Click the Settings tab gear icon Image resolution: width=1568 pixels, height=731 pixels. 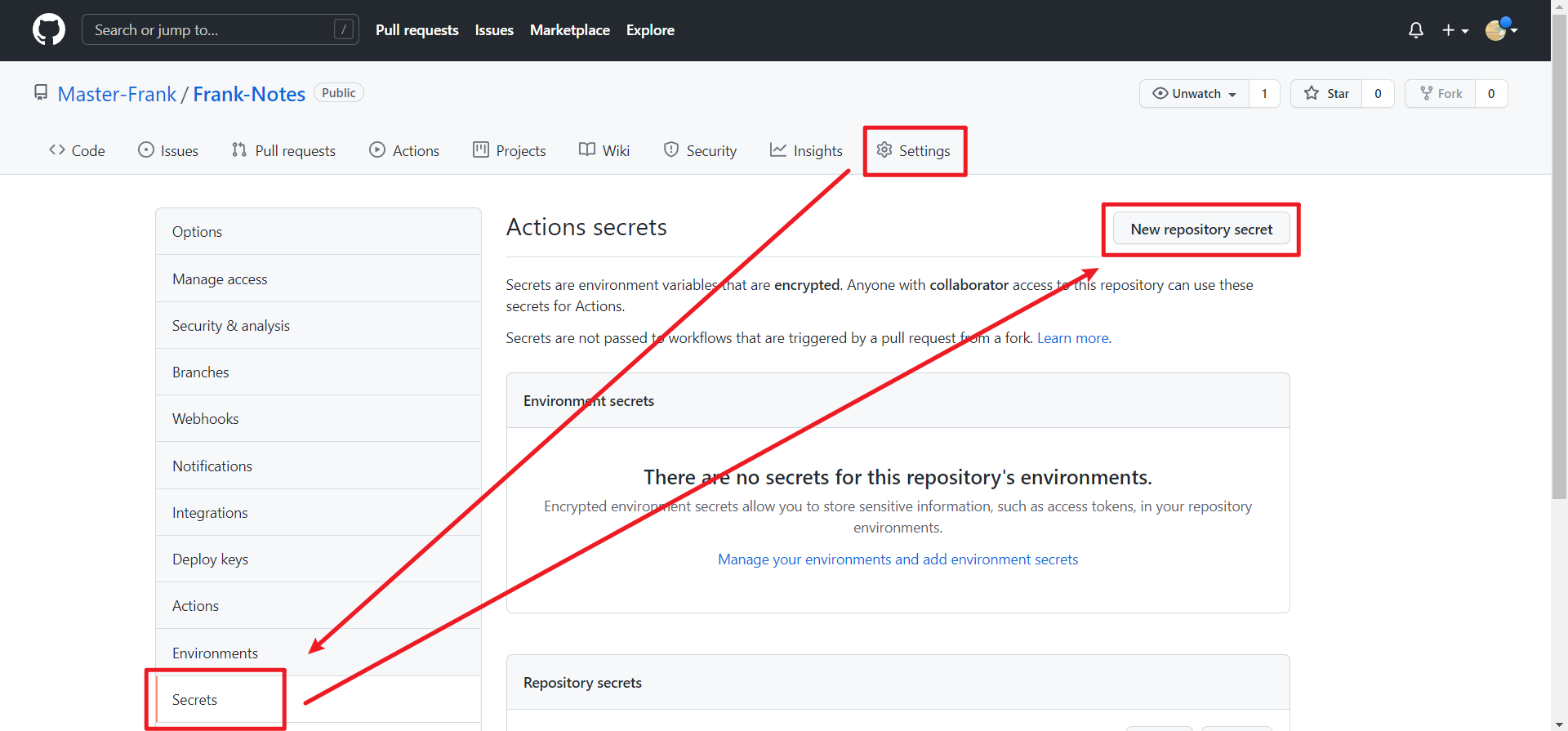point(884,149)
